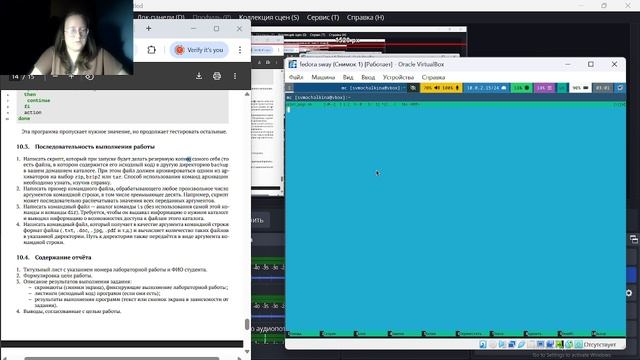Open Chrome three-dot menu
This screenshot has width=640, height=360.
240,50
